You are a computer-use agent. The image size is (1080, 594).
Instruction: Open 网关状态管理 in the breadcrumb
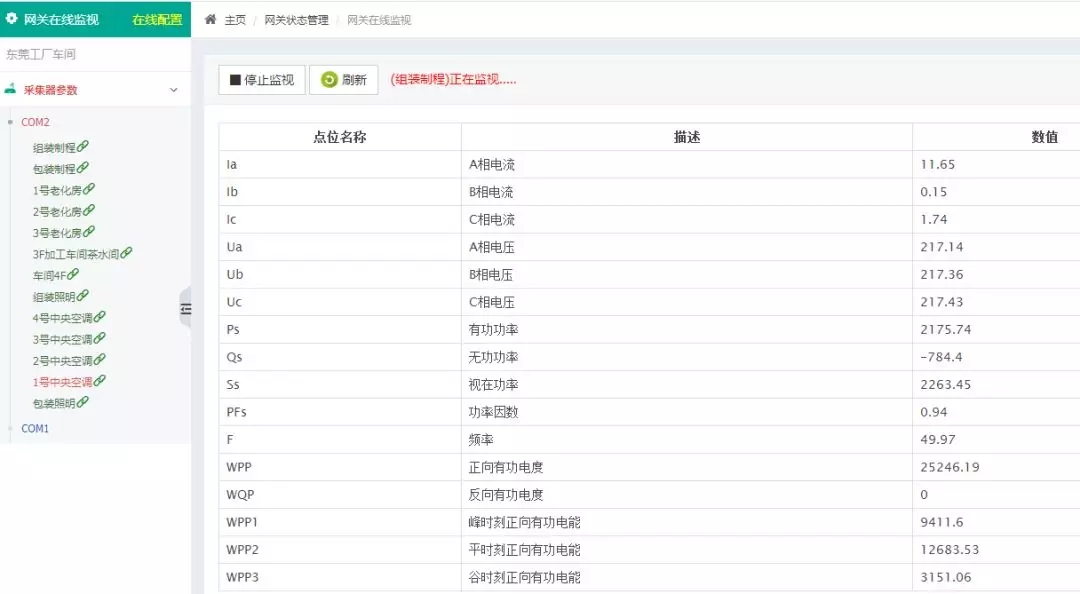tap(298, 19)
